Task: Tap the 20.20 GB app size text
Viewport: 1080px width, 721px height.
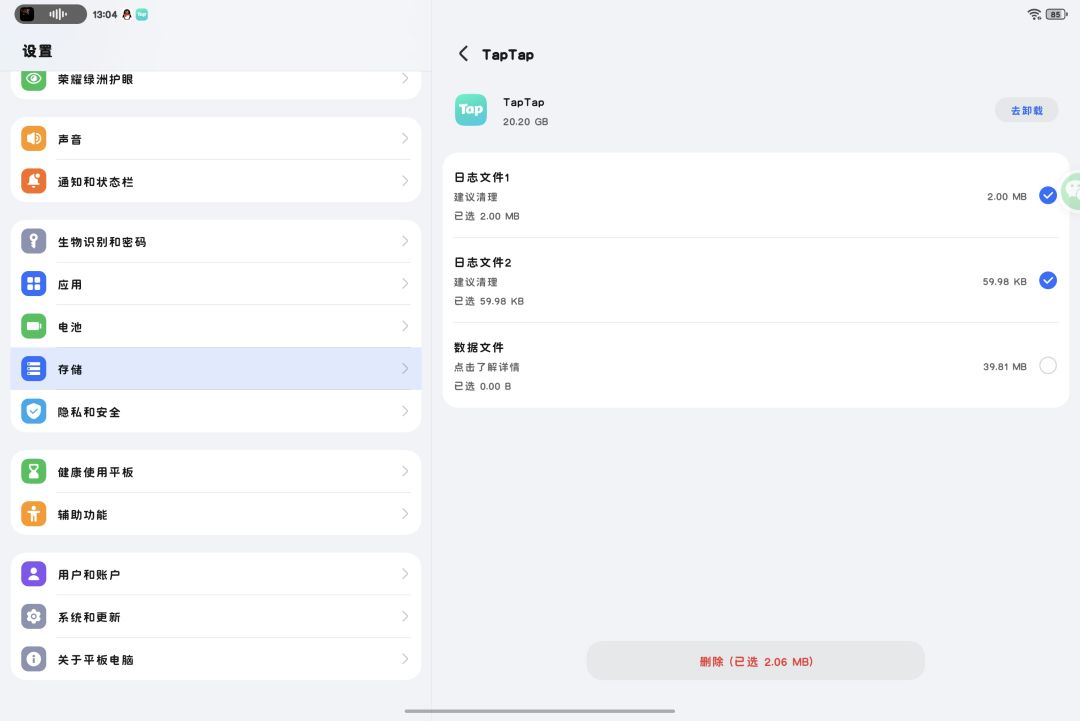Action: (x=526, y=122)
